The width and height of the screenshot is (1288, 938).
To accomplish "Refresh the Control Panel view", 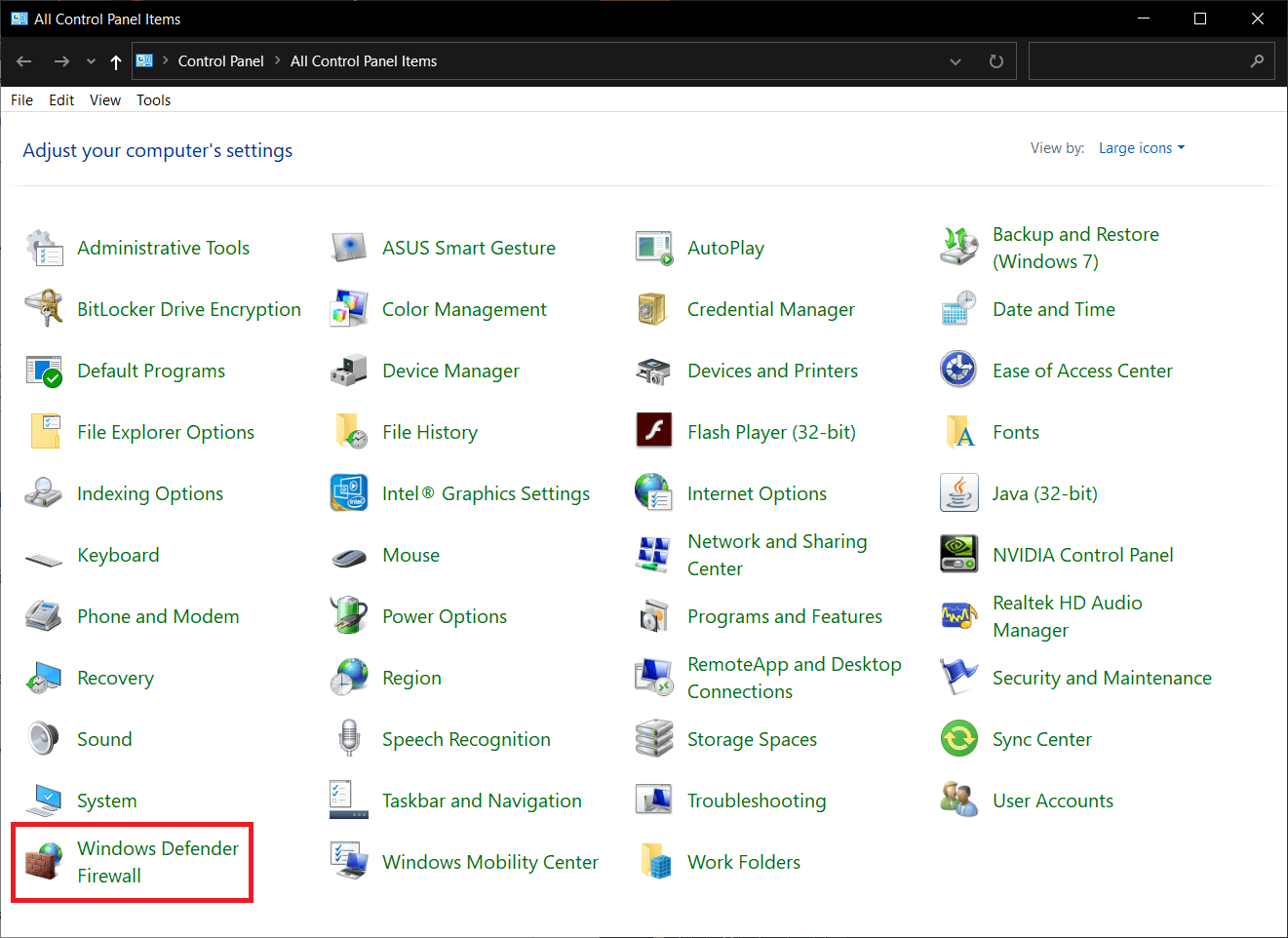I will point(995,60).
